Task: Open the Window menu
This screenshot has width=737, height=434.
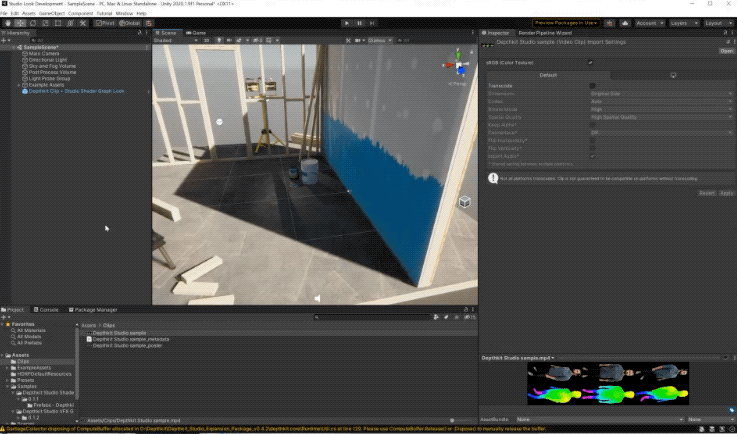Action: 124,14
